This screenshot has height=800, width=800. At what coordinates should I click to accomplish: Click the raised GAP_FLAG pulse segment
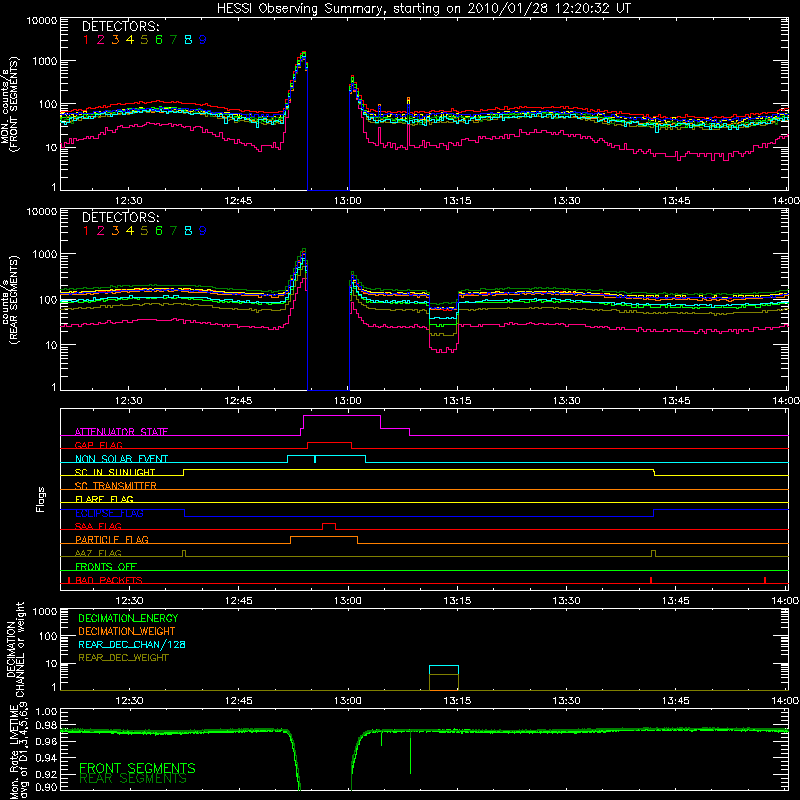(329, 443)
